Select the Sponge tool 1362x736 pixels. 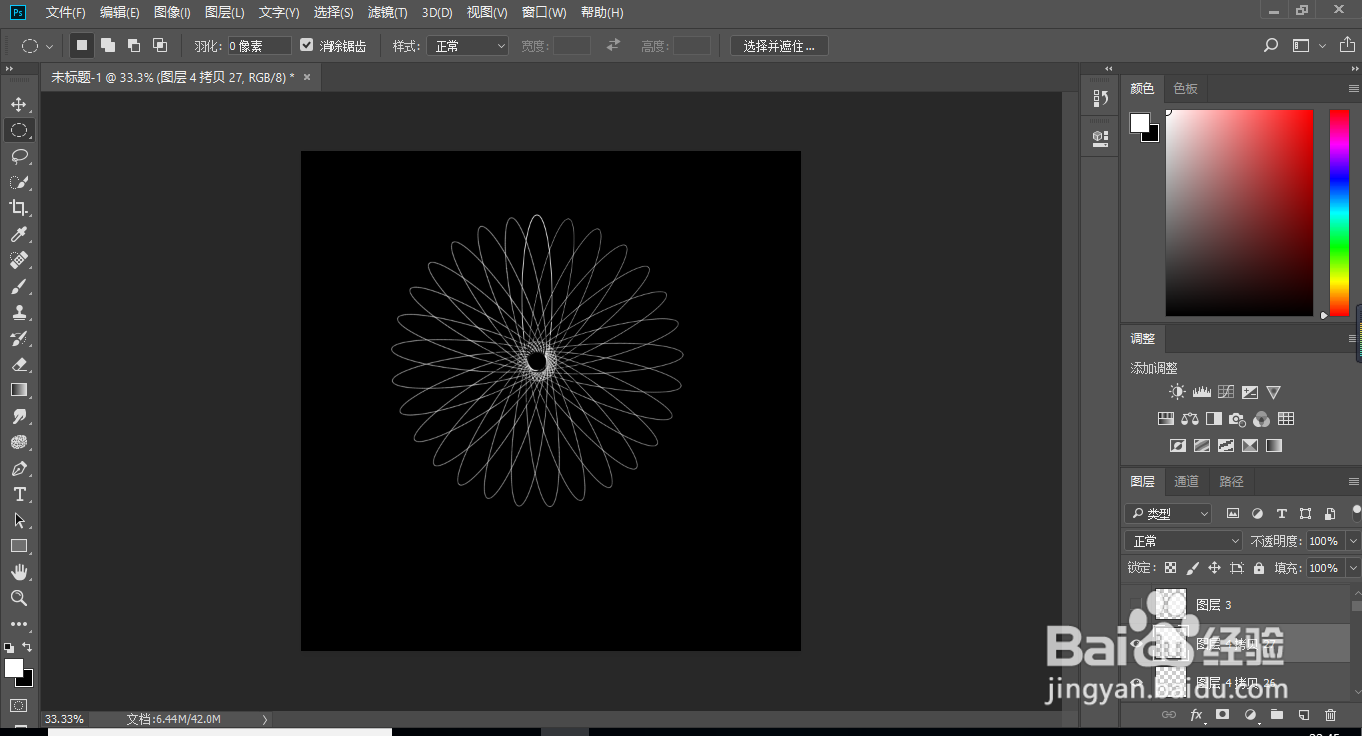[19, 442]
